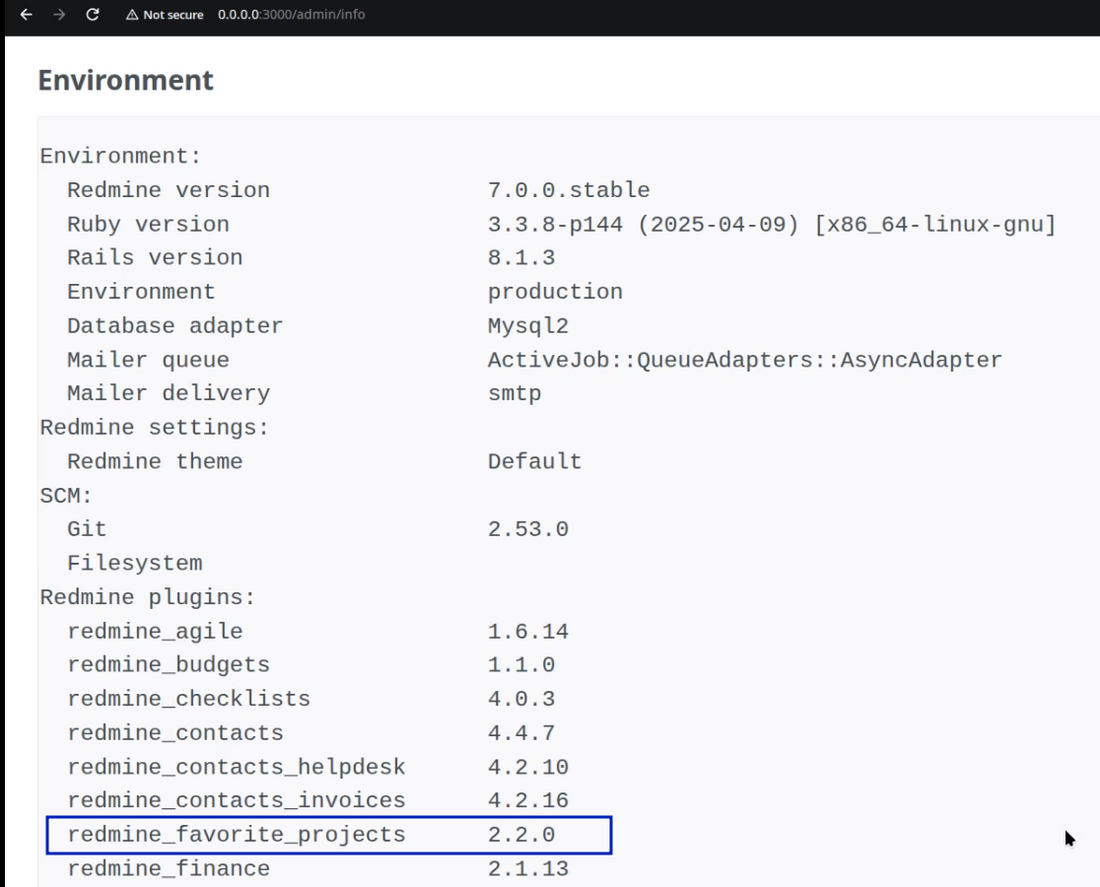This screenshot has height=887, width=1100.
Task: Select helpdesk version 4.2.10
Action: point(528,767)
